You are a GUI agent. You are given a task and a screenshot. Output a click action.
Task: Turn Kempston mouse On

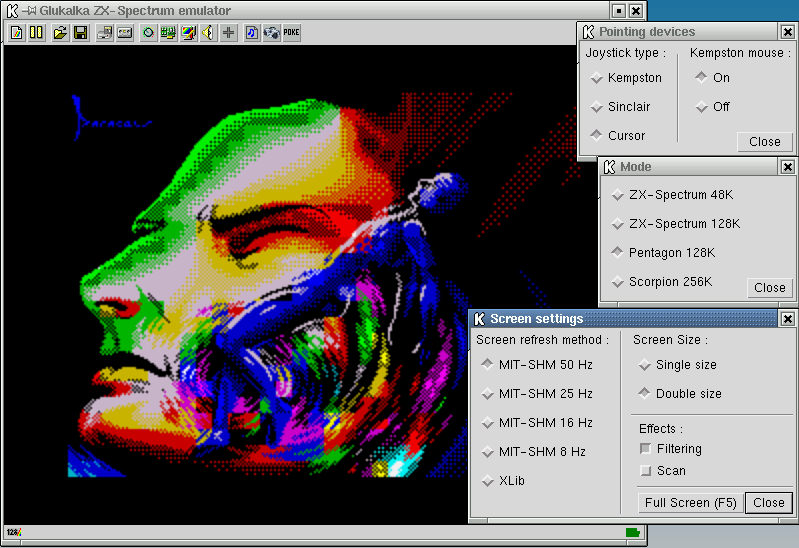point(712,78)
